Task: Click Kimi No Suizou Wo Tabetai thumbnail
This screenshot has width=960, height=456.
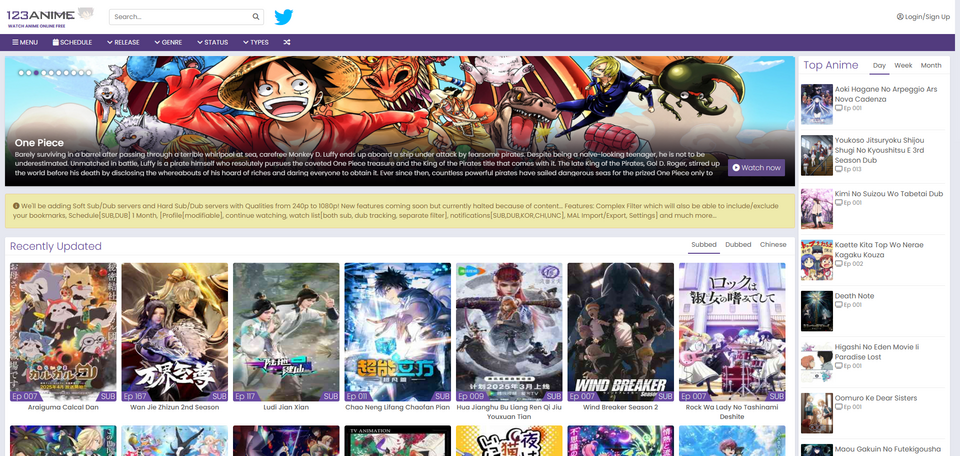Action: [x=817, y=209]
